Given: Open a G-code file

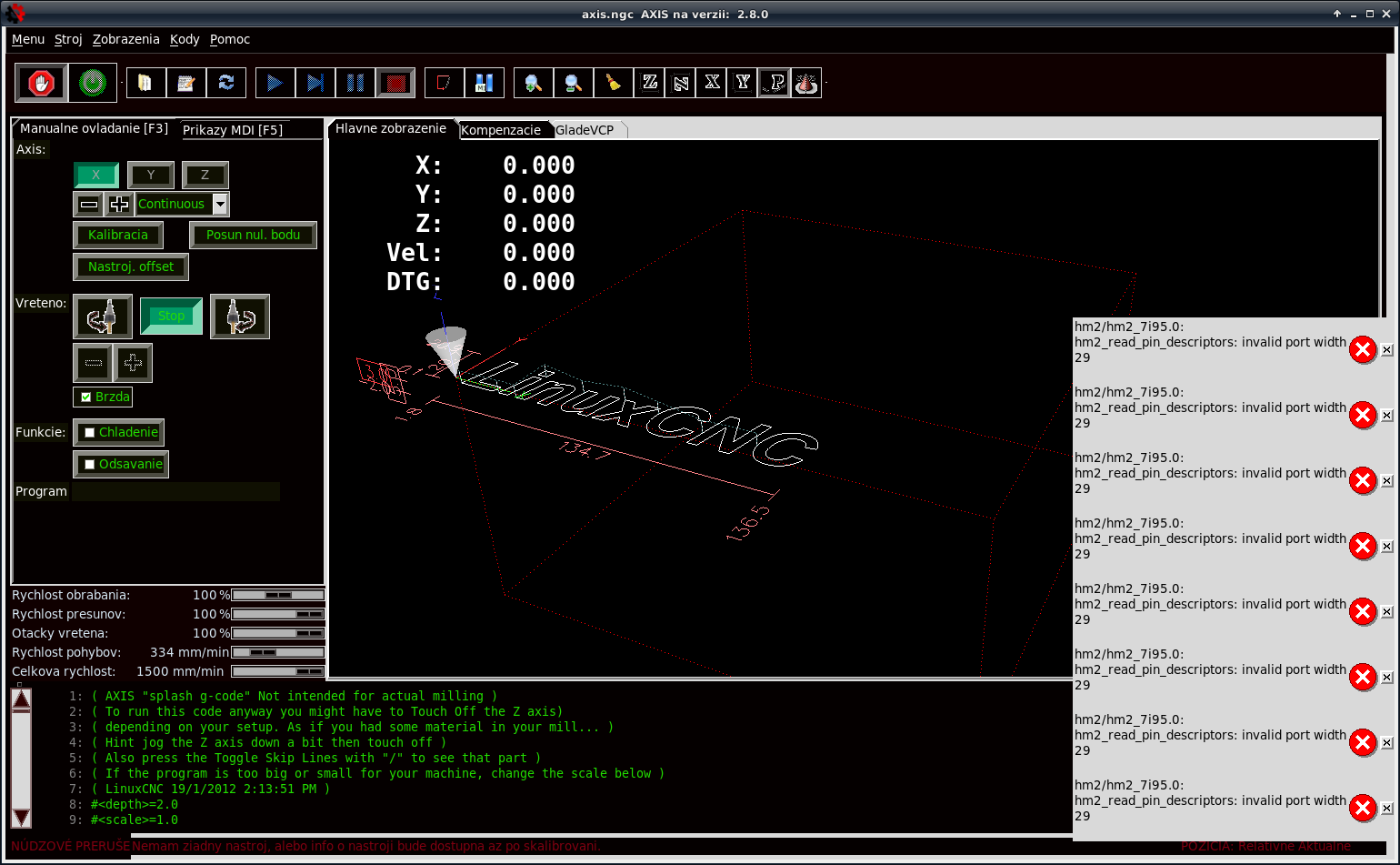Looking at the screenshot, I should pos(145,83).
